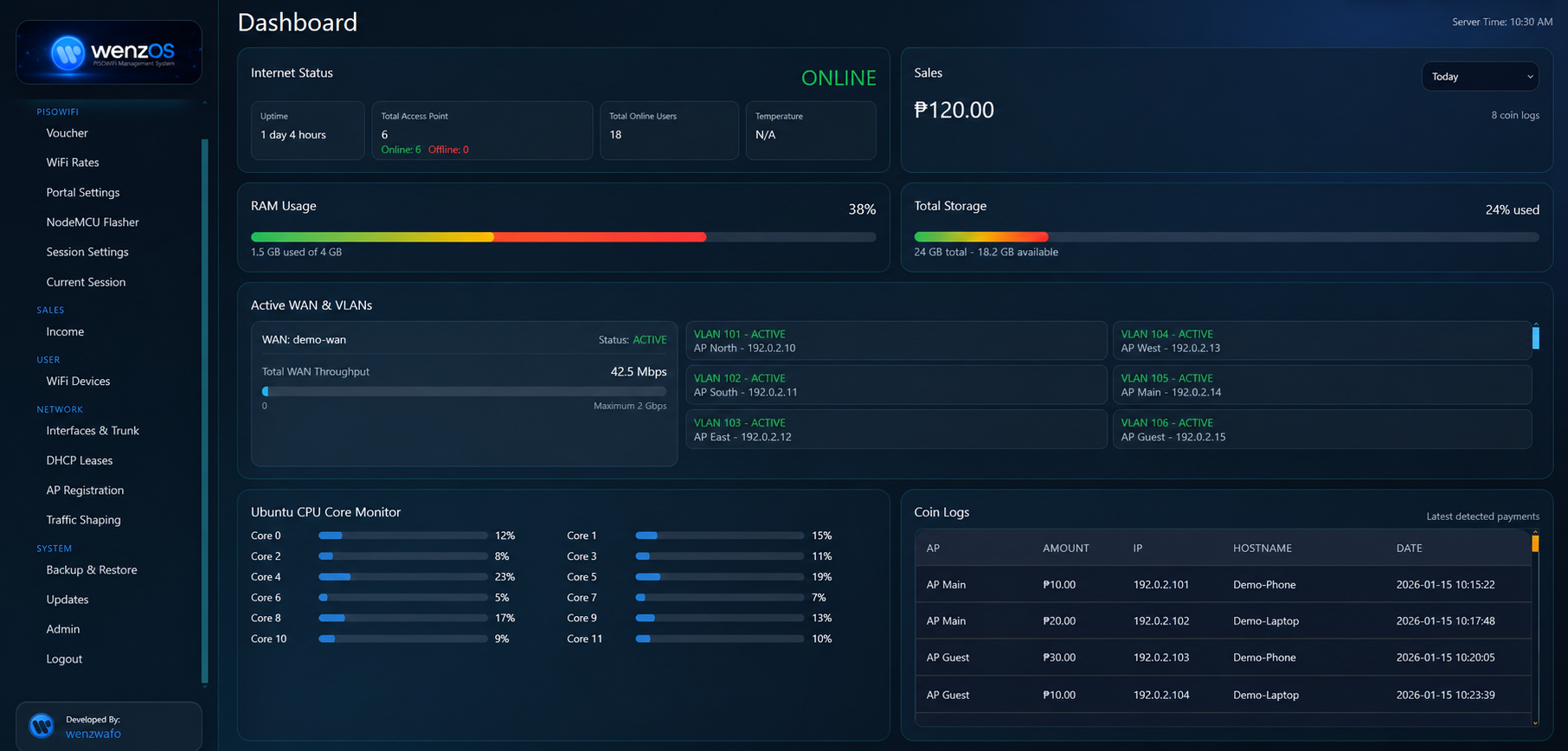Open the Admin page
This screenshot has width=1568, height=751.
click(63, 629)
